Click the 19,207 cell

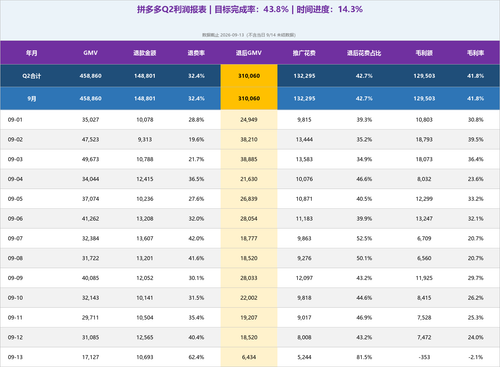click(249, 318)
